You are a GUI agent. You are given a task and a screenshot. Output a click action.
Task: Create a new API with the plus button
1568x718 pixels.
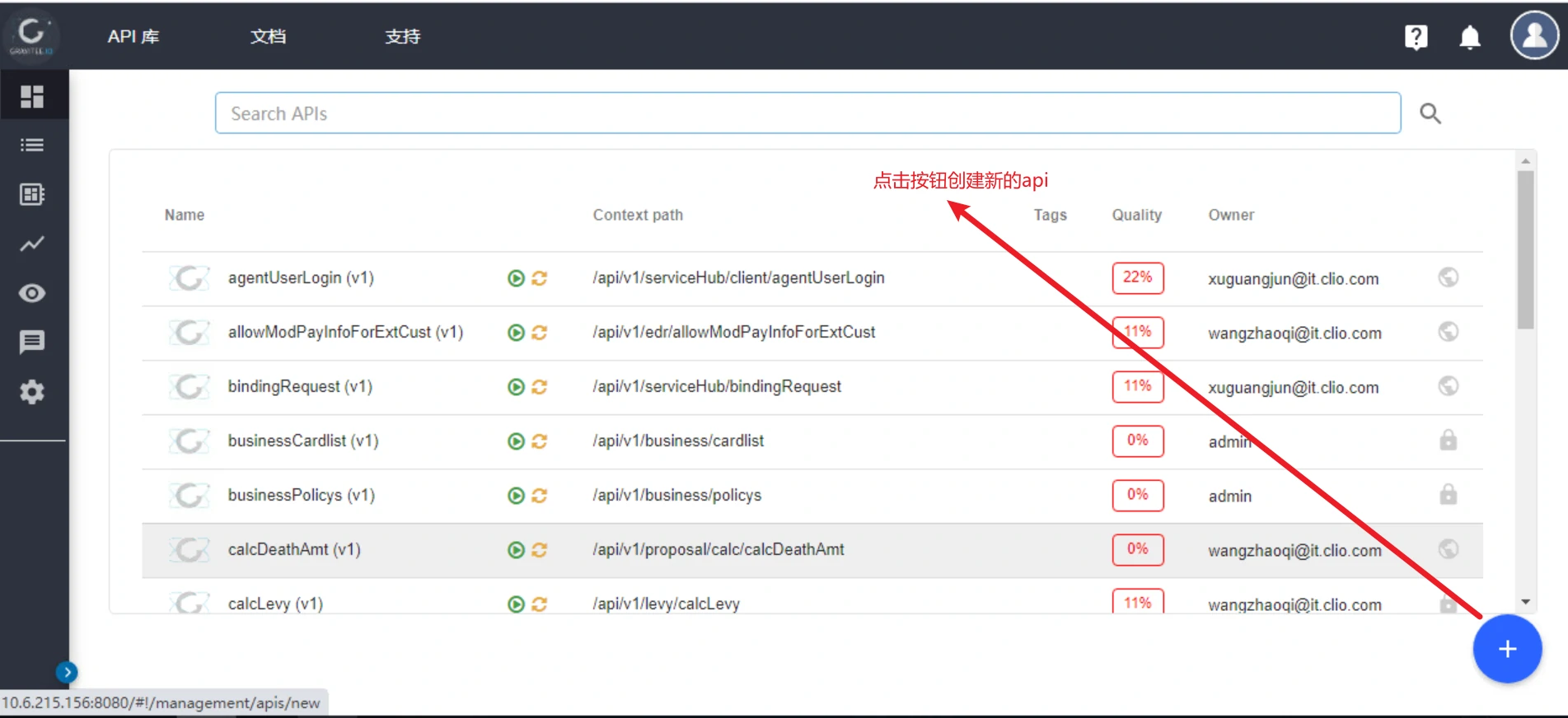point(1507,649)
